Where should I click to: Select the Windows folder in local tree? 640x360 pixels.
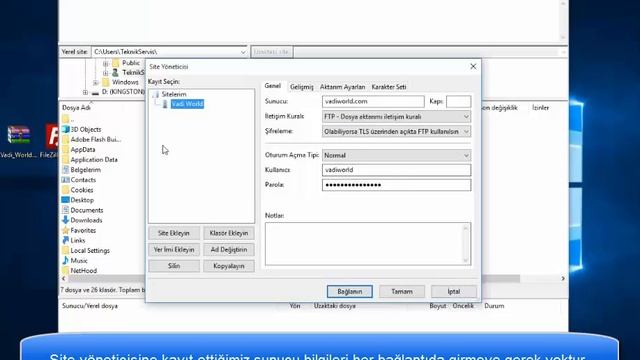click(x=125, y=82)
